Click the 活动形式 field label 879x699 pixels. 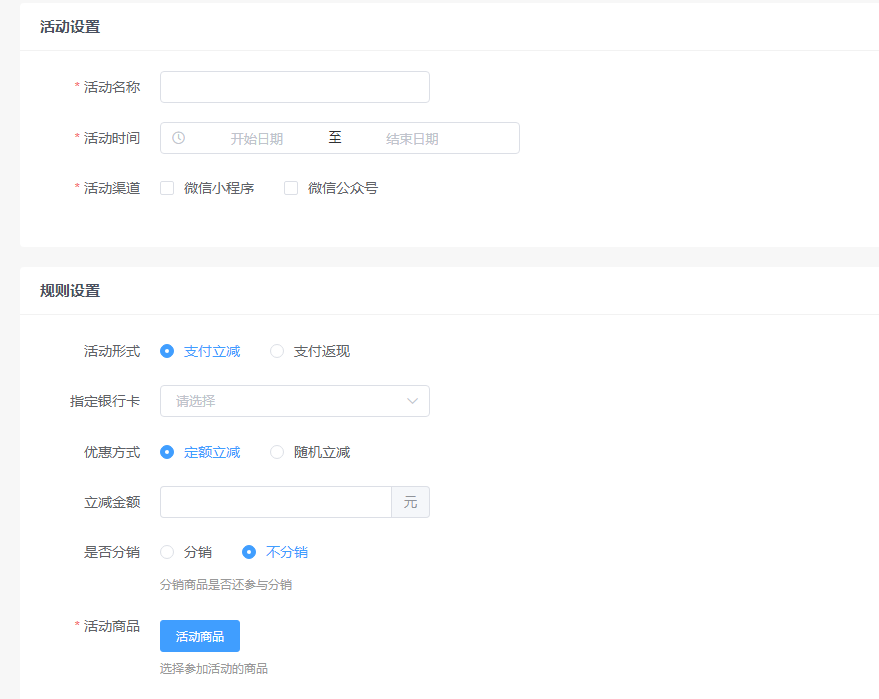(x=112, y=351)
